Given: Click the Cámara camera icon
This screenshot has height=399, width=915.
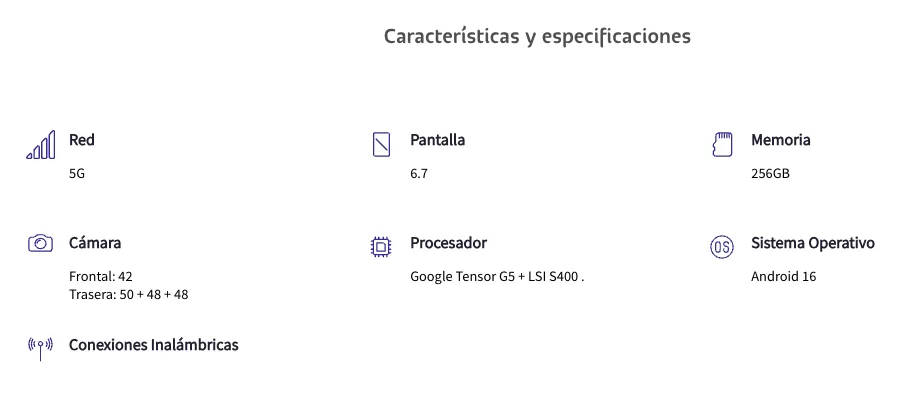Looking at the screenshot, I should pyautogui.click(x=40, y=243).
